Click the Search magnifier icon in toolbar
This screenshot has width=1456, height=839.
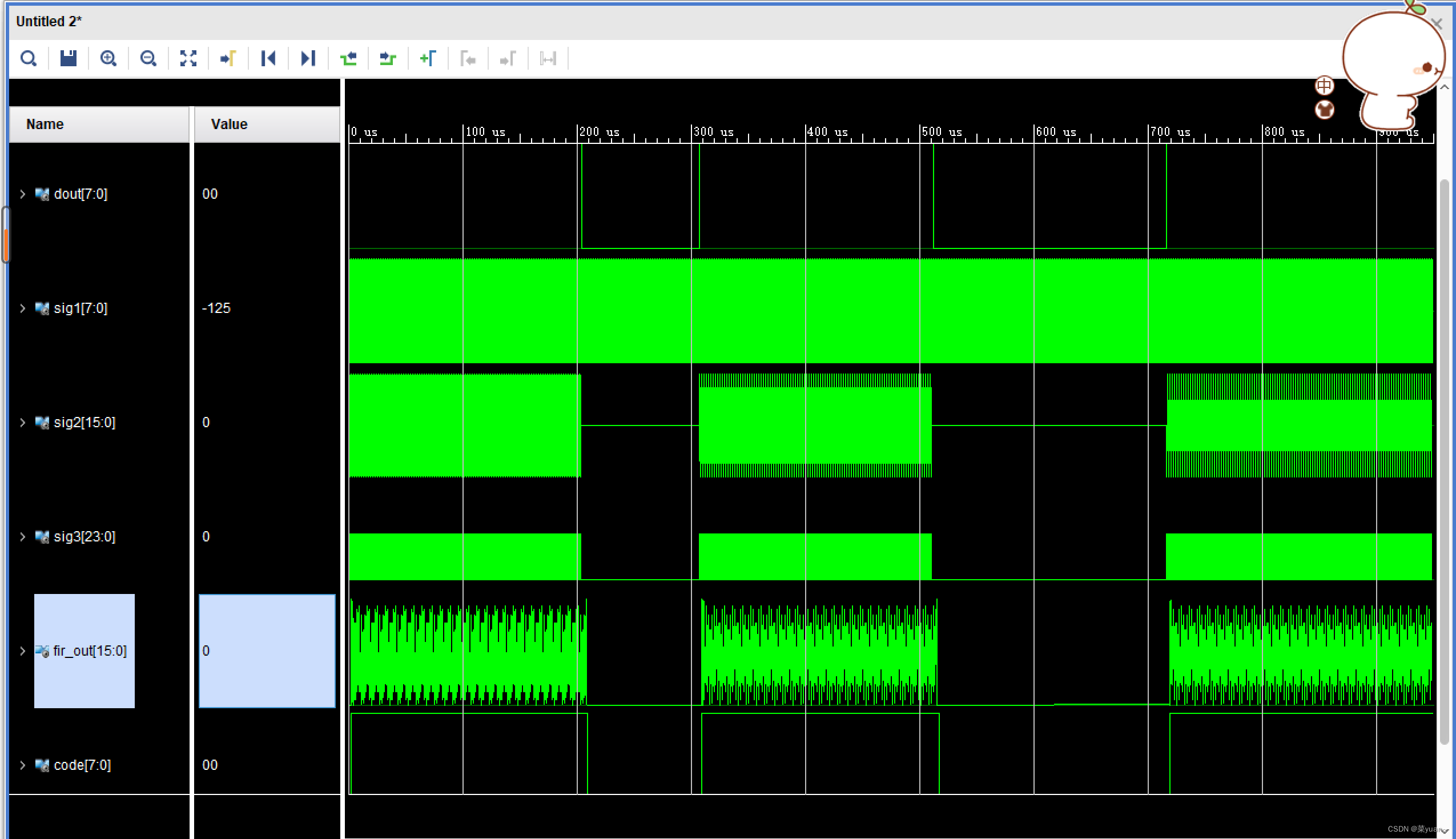[x=28, y=58]
